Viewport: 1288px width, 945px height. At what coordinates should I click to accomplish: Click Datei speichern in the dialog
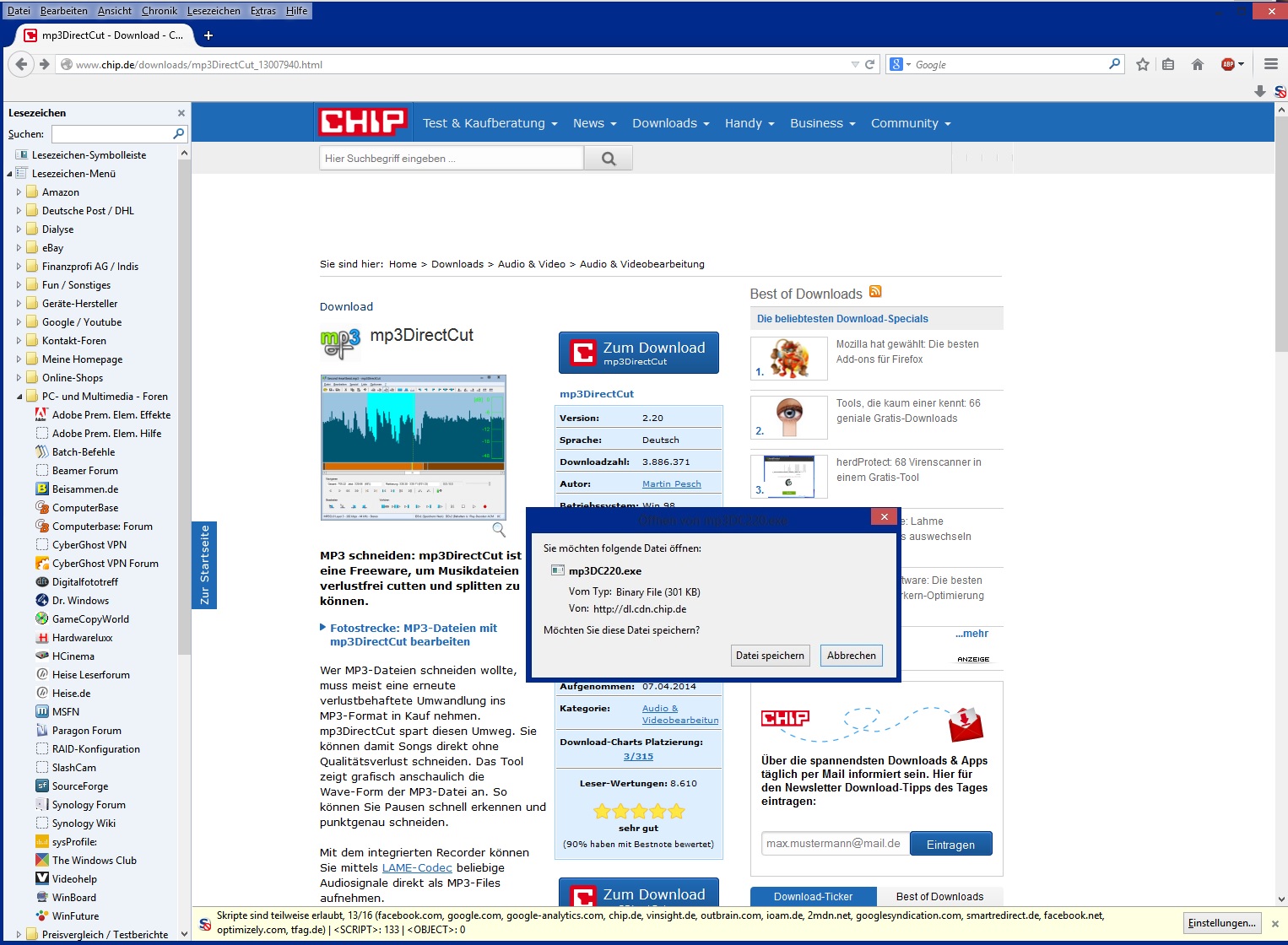[x=770, y=656]
